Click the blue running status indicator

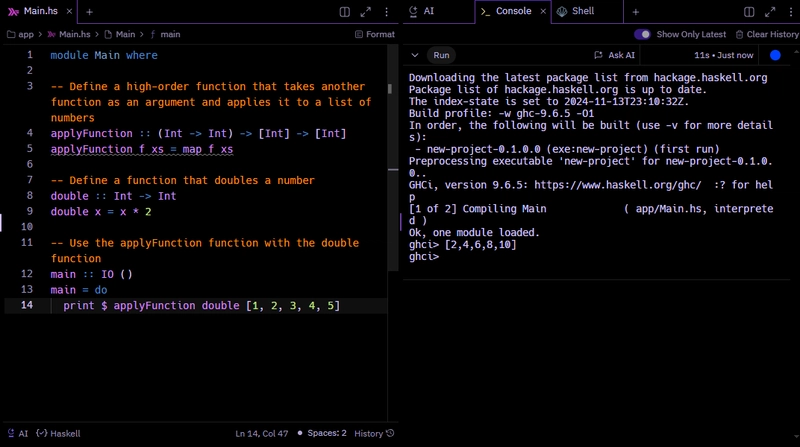[775, 55]
